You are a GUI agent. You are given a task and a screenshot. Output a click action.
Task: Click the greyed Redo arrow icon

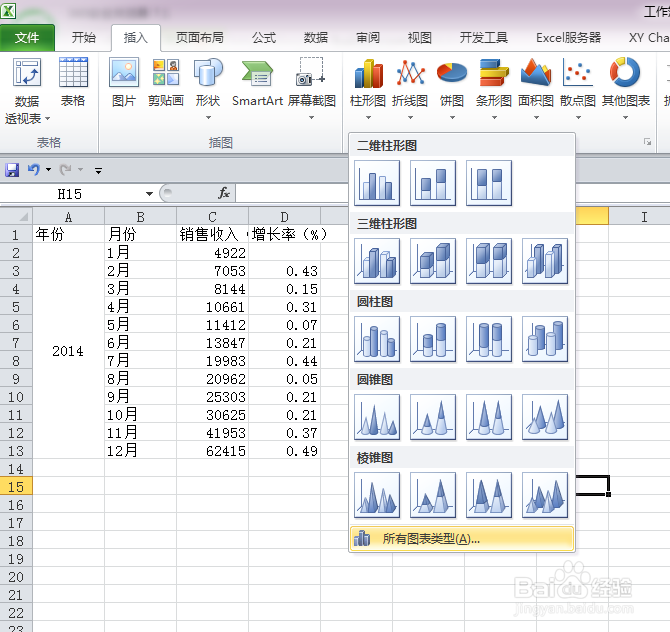pos(65,170)
